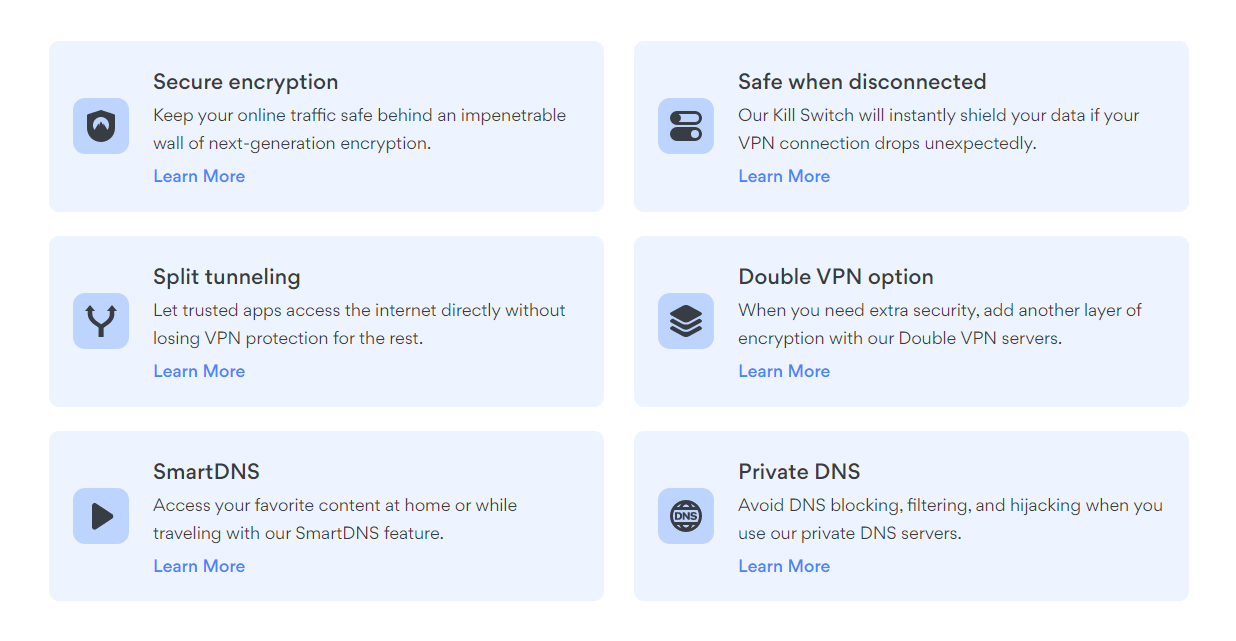Click the Private DNS heading text

coord(799,472)
